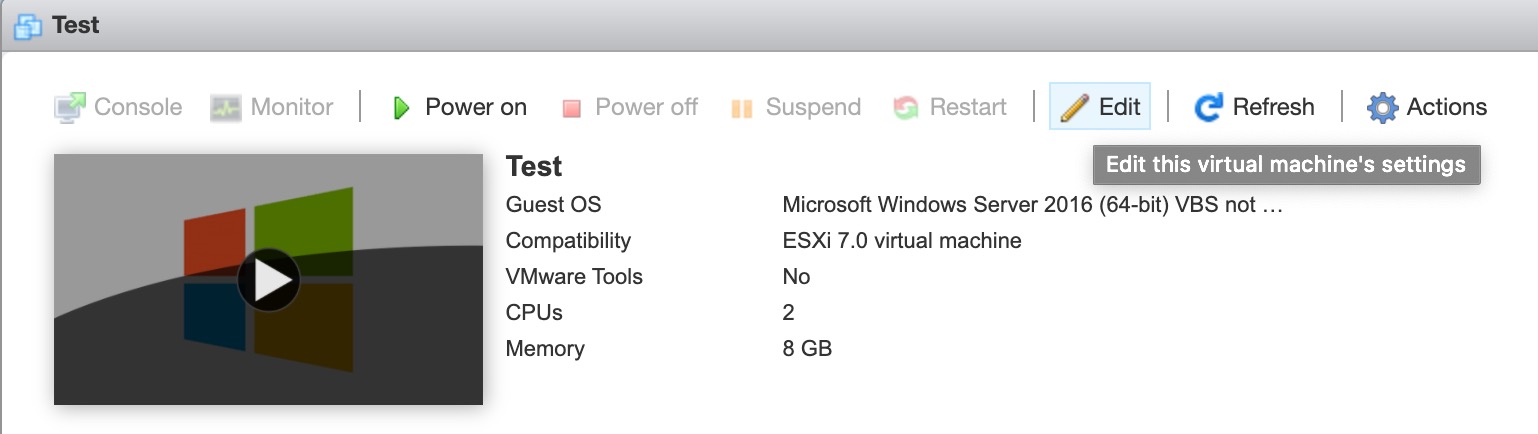
Task: Click the Test heading above VM details
Action: coord(534,166)
